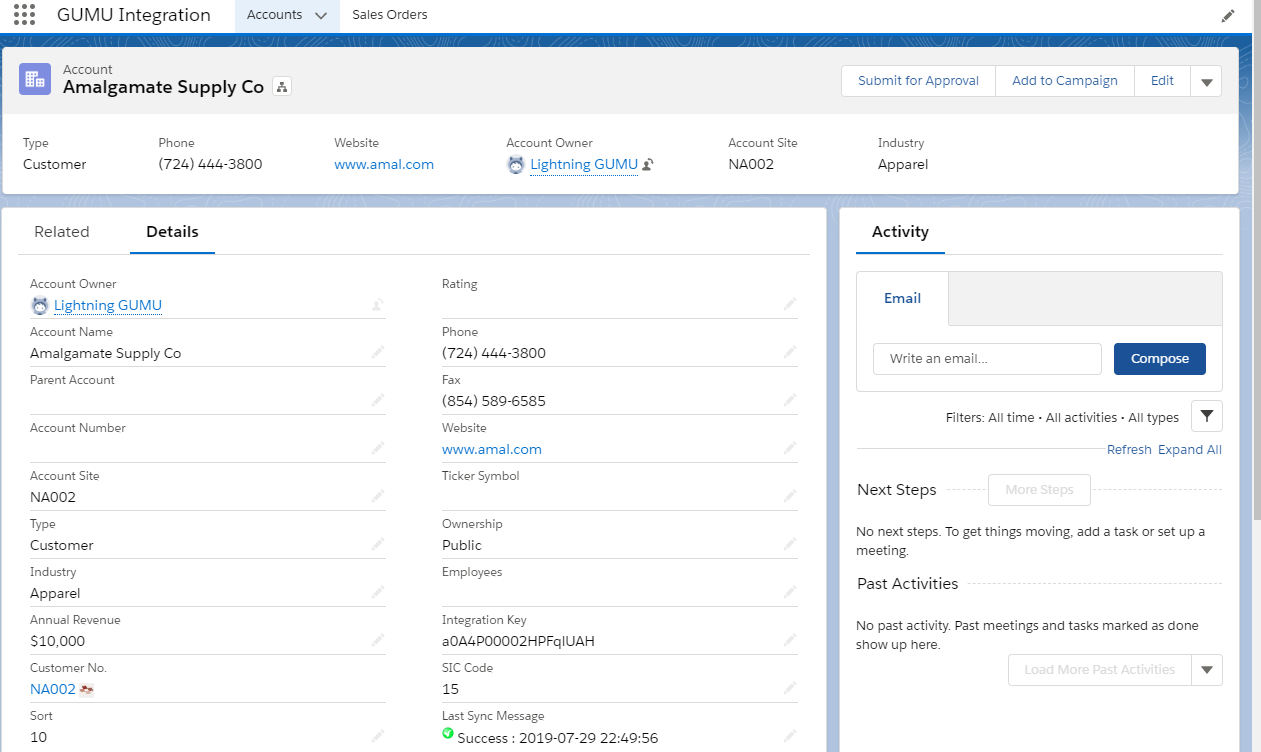Click the Write an email input field
The width and height of the screenshot is (1261, 752).
(986, 359)
